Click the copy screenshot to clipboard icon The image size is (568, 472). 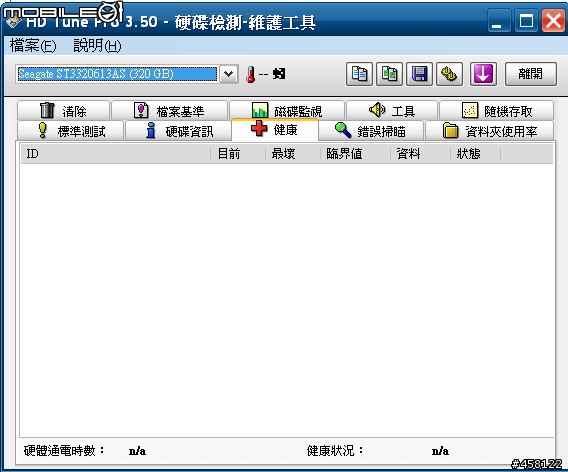(389, 74)
